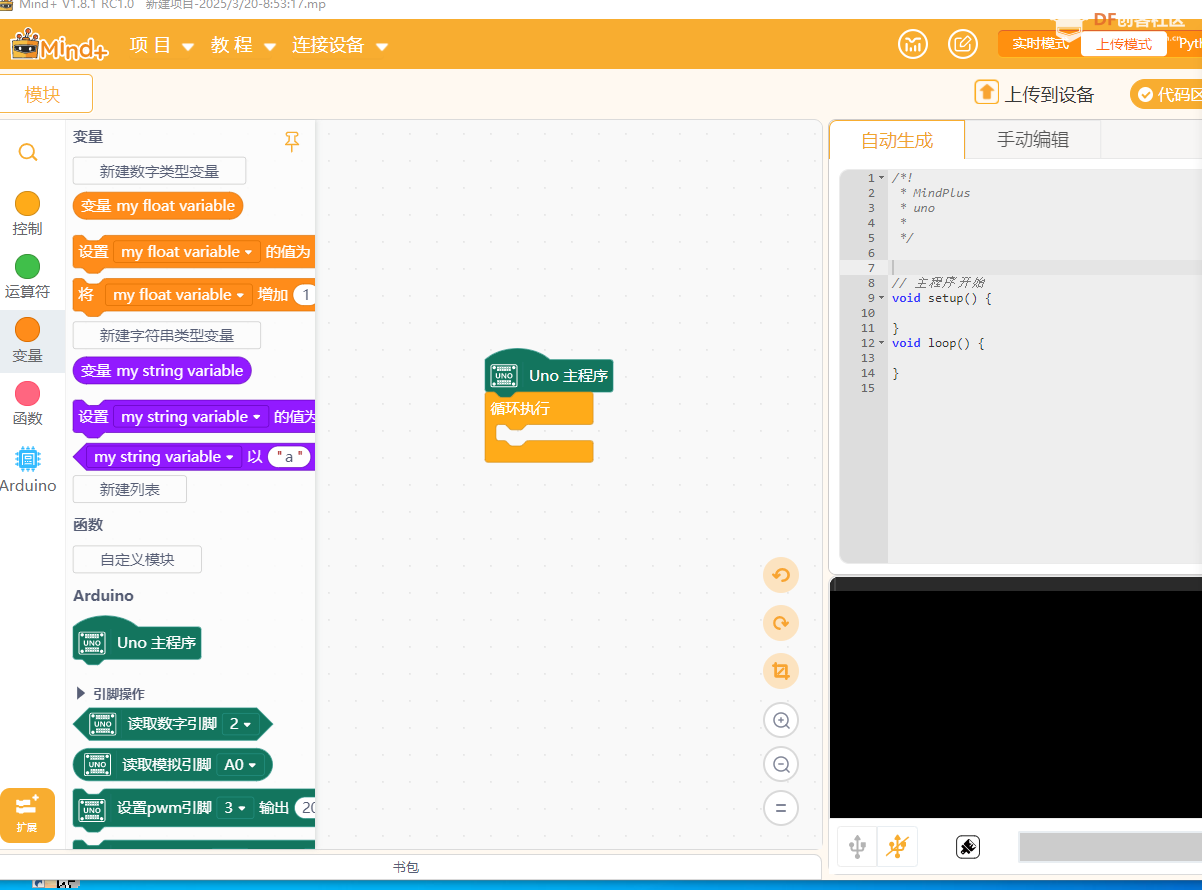Collapse code fold arrow at void setup line
1202x890 pixels.
coord(881,298)
